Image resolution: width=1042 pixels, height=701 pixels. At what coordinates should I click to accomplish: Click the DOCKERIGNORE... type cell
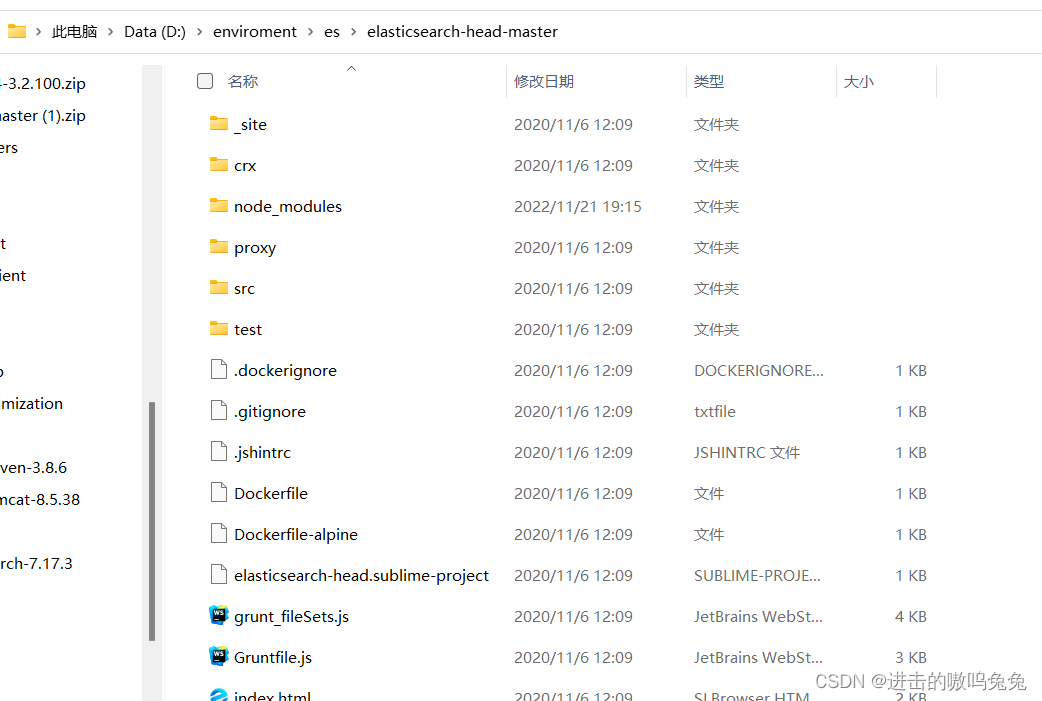[x=759, y=371]
